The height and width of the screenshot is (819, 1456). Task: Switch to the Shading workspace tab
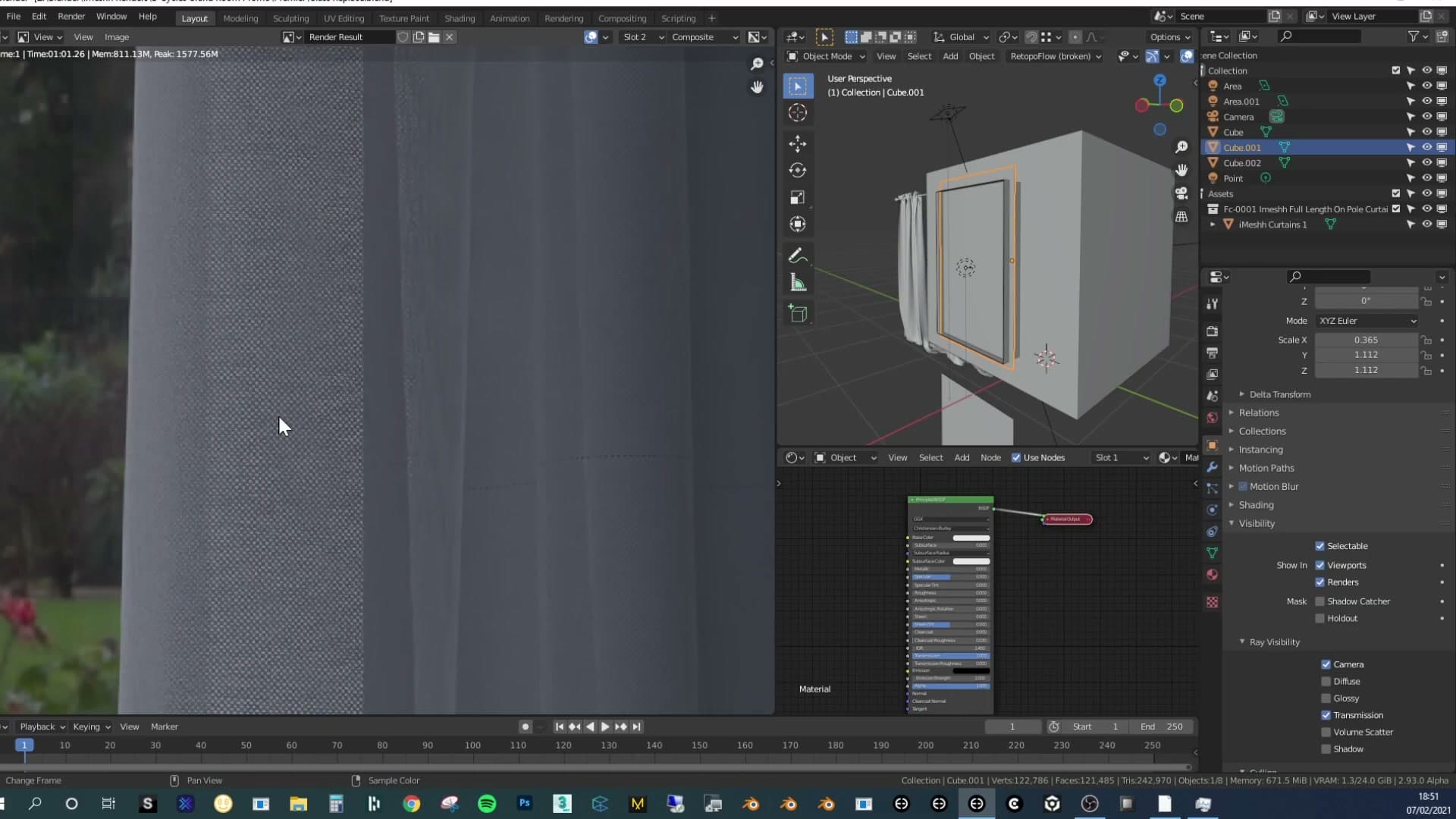[460, 18]
